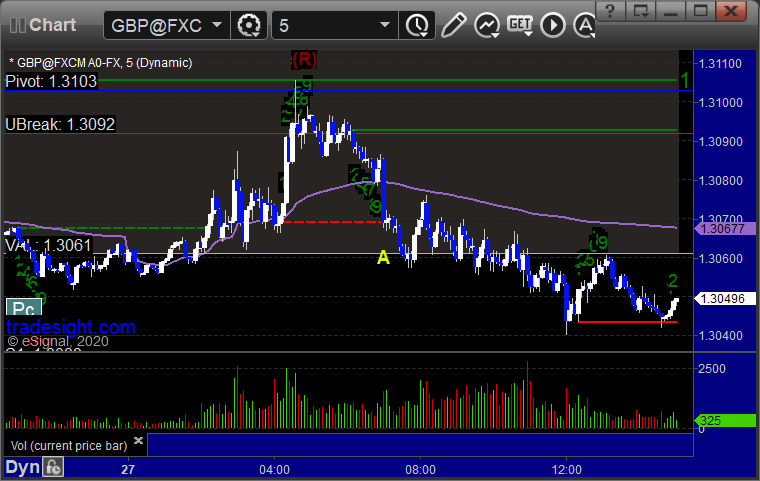Click the 2500 volume scale label

712,369
